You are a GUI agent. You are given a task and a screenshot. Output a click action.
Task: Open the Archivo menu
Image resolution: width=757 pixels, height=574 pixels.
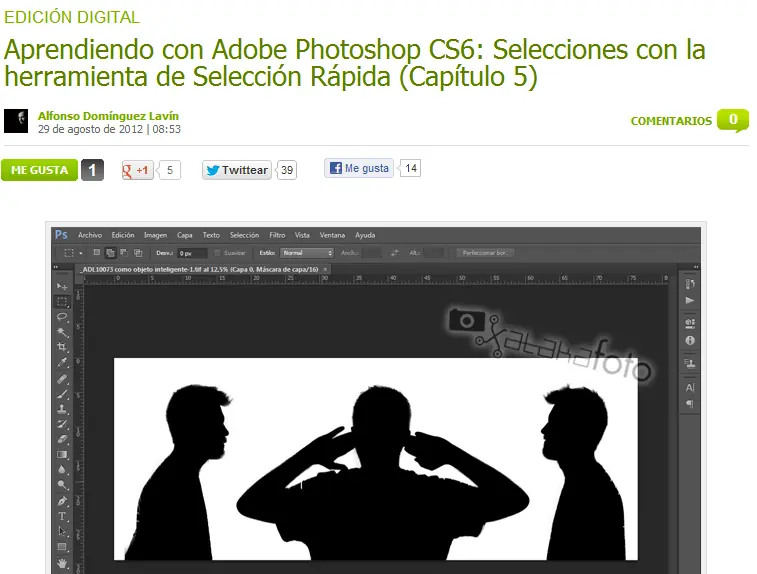90,235
